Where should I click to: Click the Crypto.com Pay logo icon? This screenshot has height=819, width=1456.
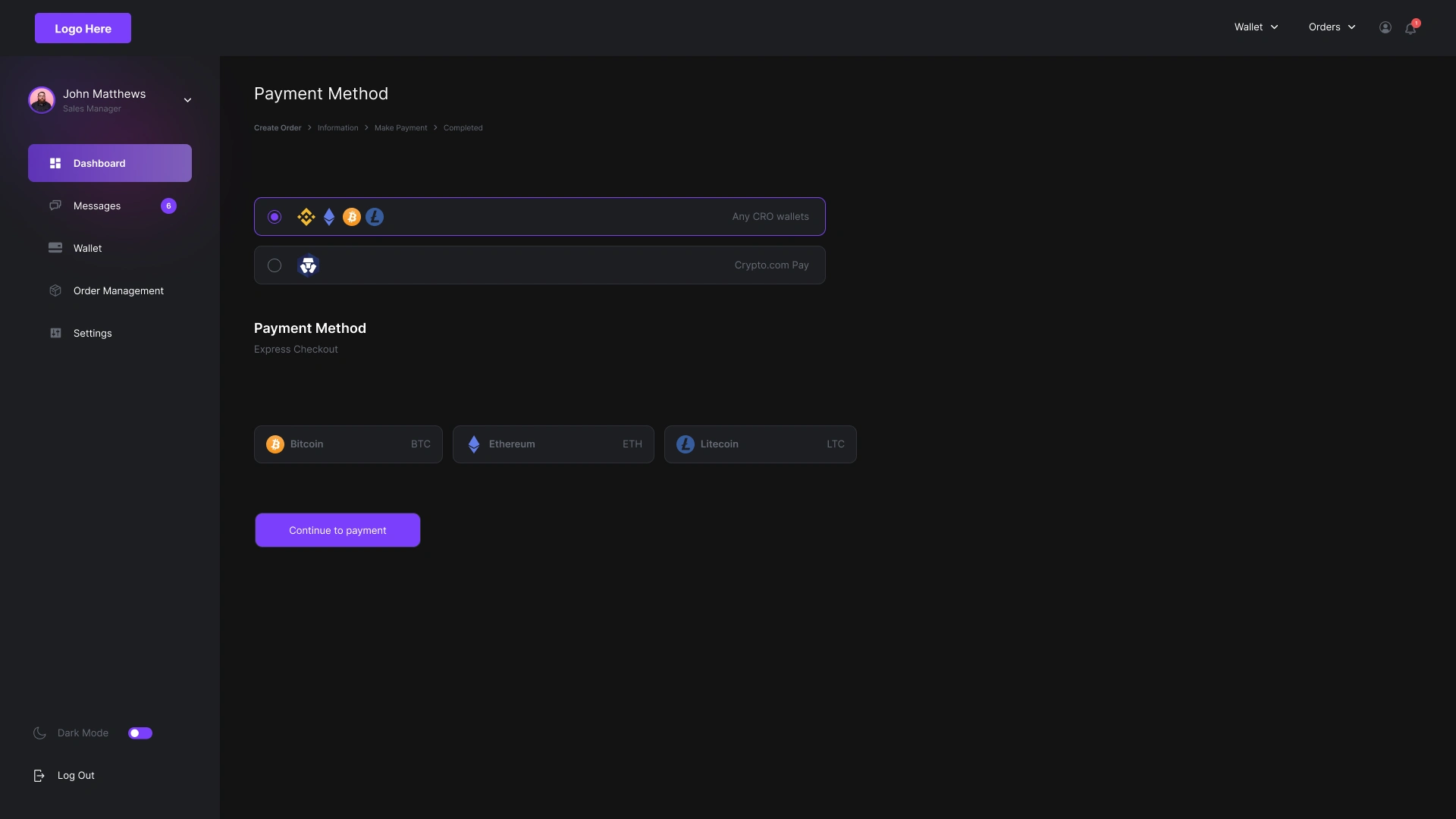(308, 265)
